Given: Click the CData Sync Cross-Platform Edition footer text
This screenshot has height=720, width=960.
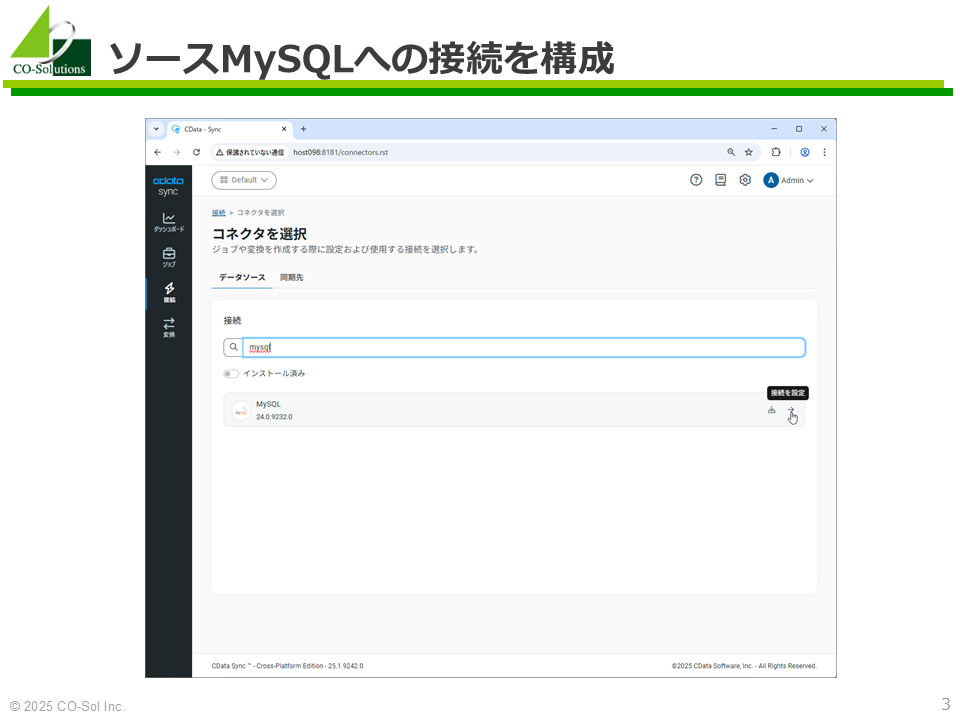Looking at the screenshot, I should 287,666.
